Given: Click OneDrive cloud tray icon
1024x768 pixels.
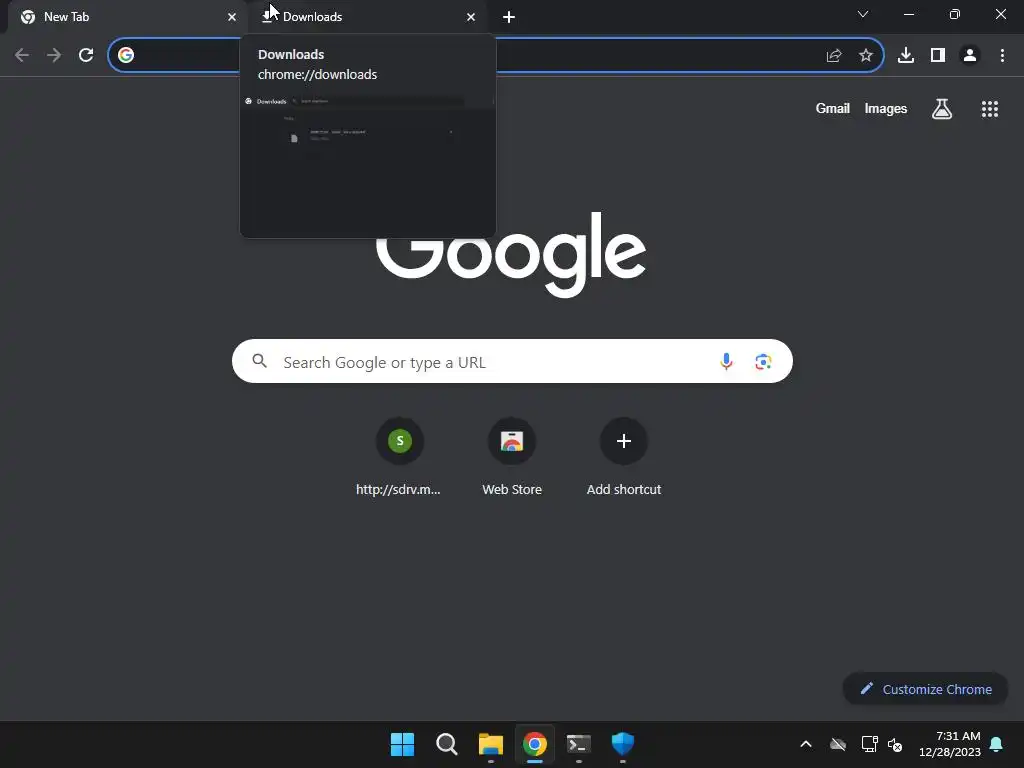Looking at the screenshot, I should coord(838,744).
